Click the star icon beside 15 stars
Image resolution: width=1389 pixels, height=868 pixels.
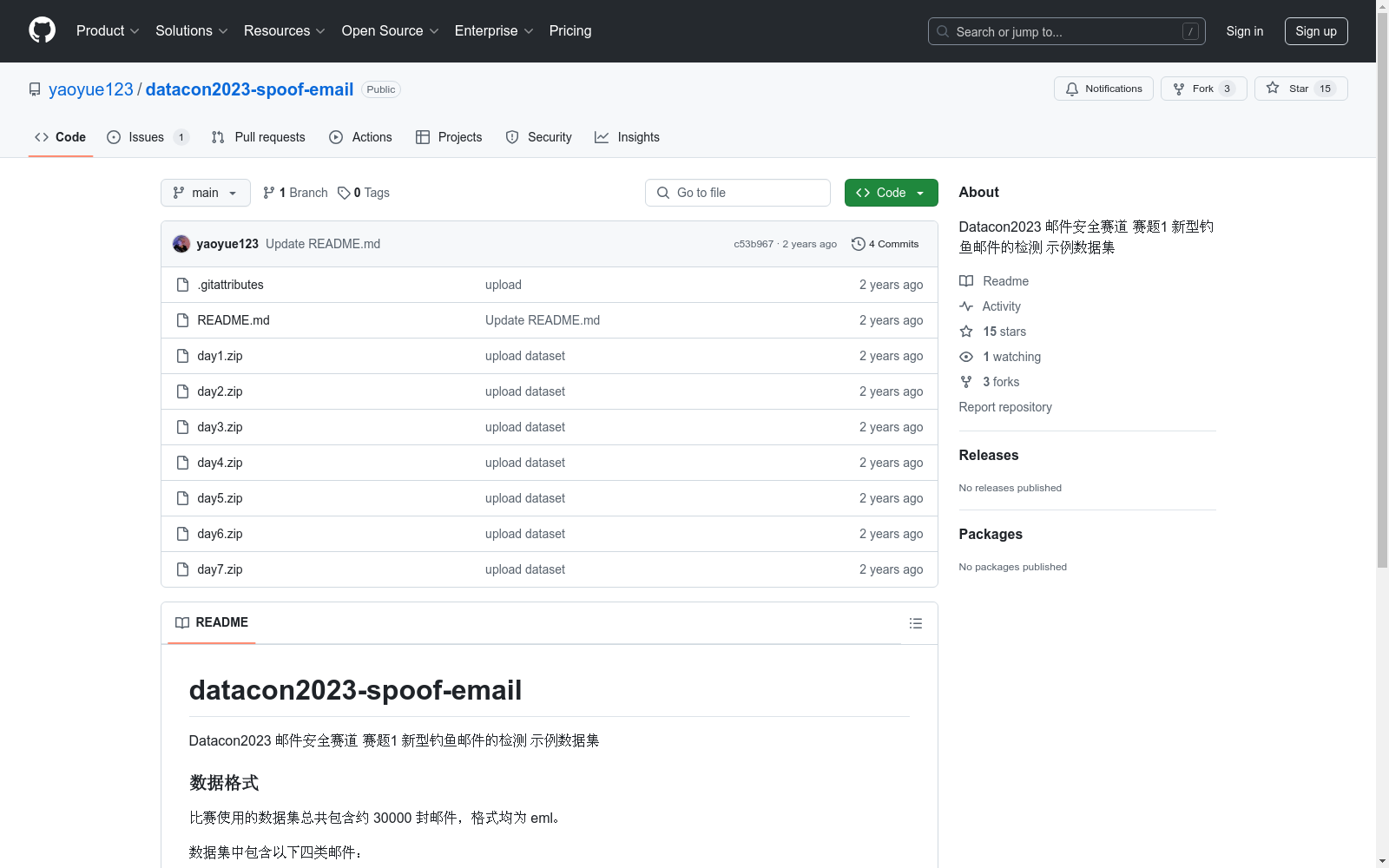pyautogui.click(x=966, y=332)
